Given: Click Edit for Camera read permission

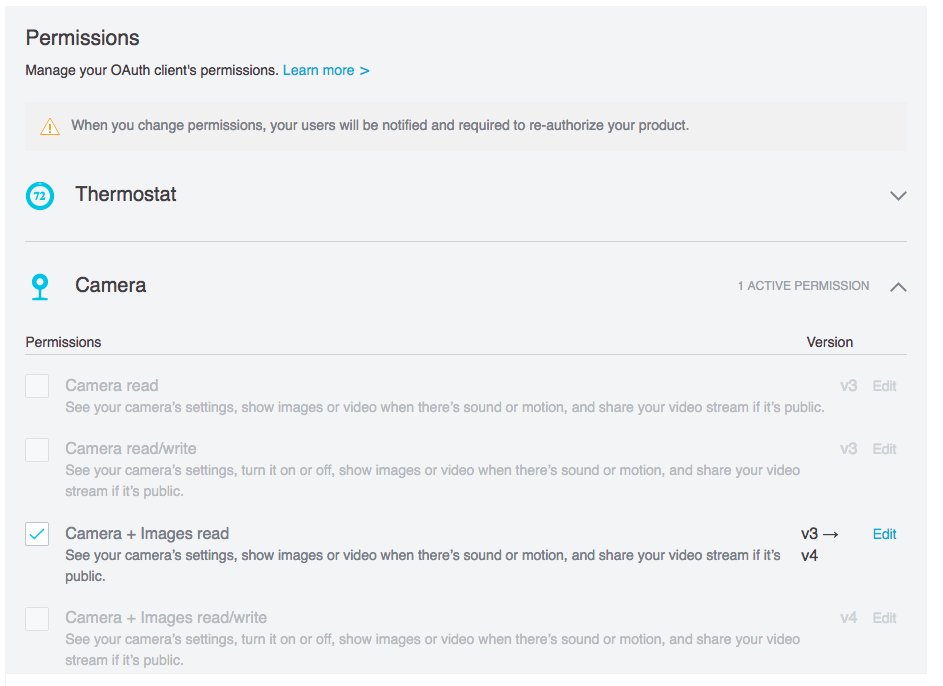Looking at the screenshot, I should [x=884, y=386].
